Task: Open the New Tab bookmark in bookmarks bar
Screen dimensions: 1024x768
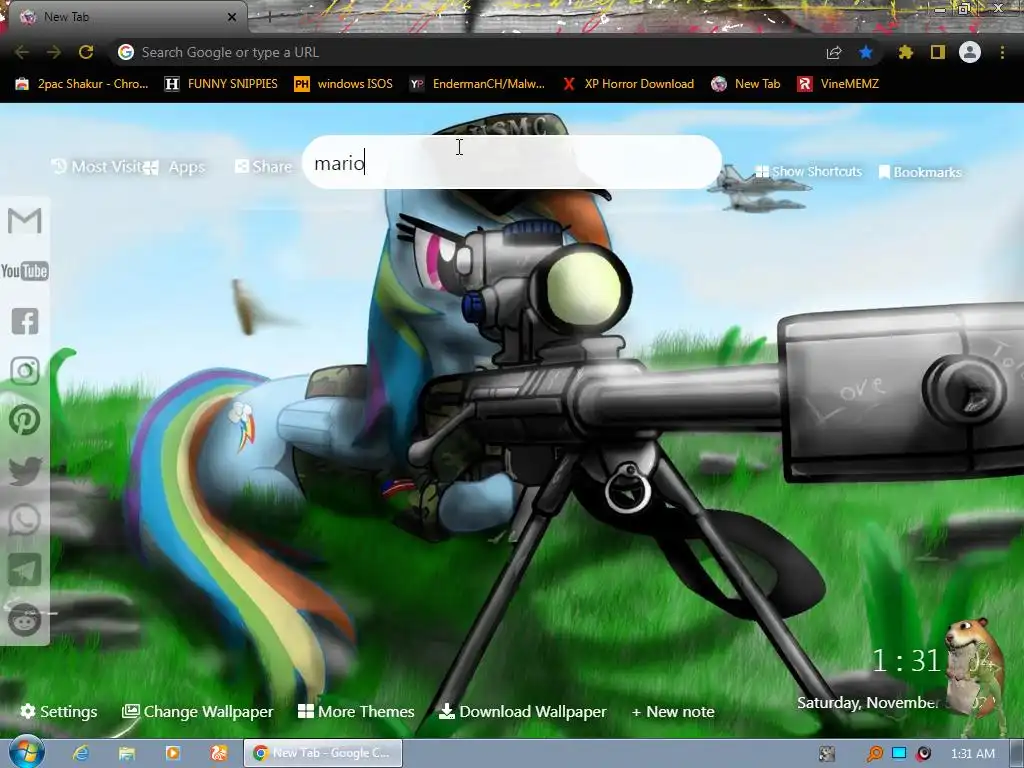Action: (x=746, y=84)
